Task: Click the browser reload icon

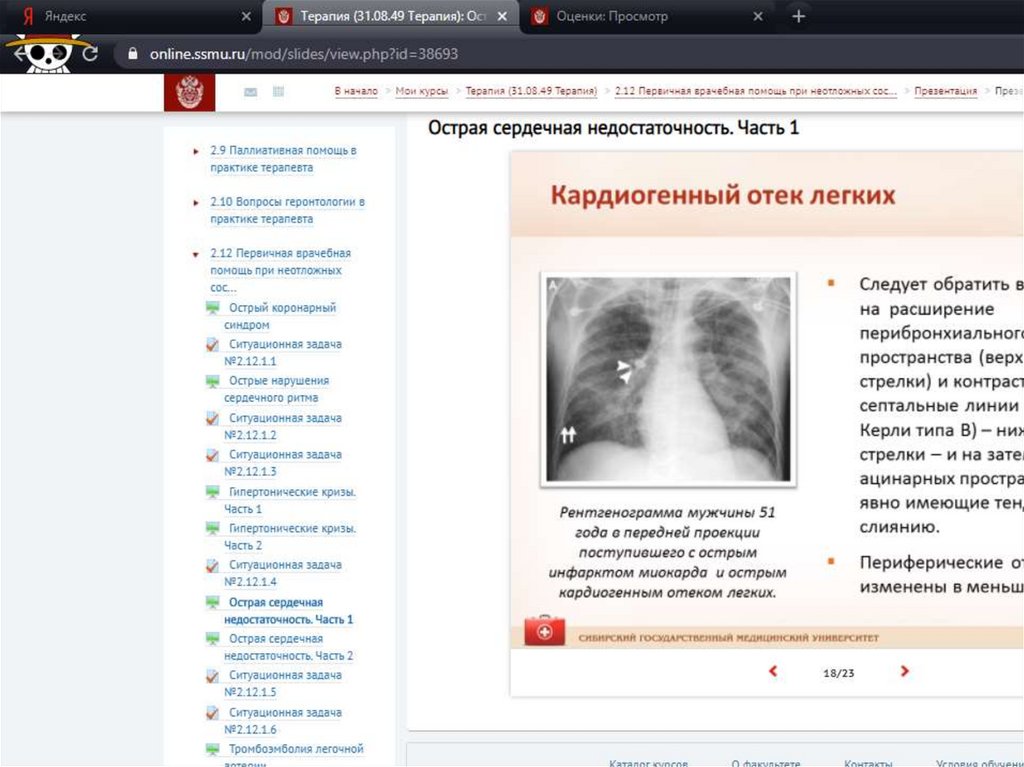Action: point(90,54)
